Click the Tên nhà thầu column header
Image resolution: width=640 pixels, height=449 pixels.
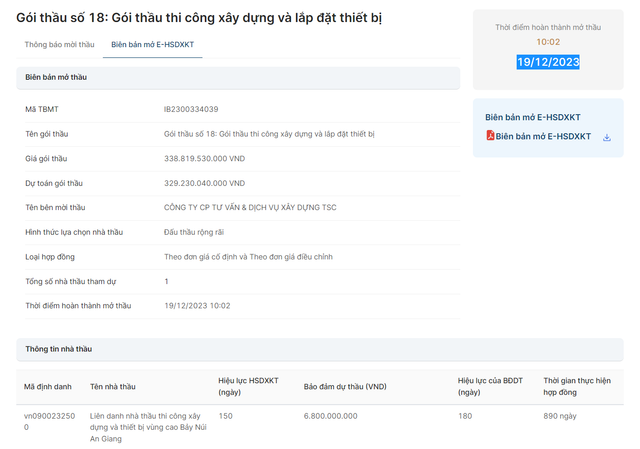(x=112, y=386)
